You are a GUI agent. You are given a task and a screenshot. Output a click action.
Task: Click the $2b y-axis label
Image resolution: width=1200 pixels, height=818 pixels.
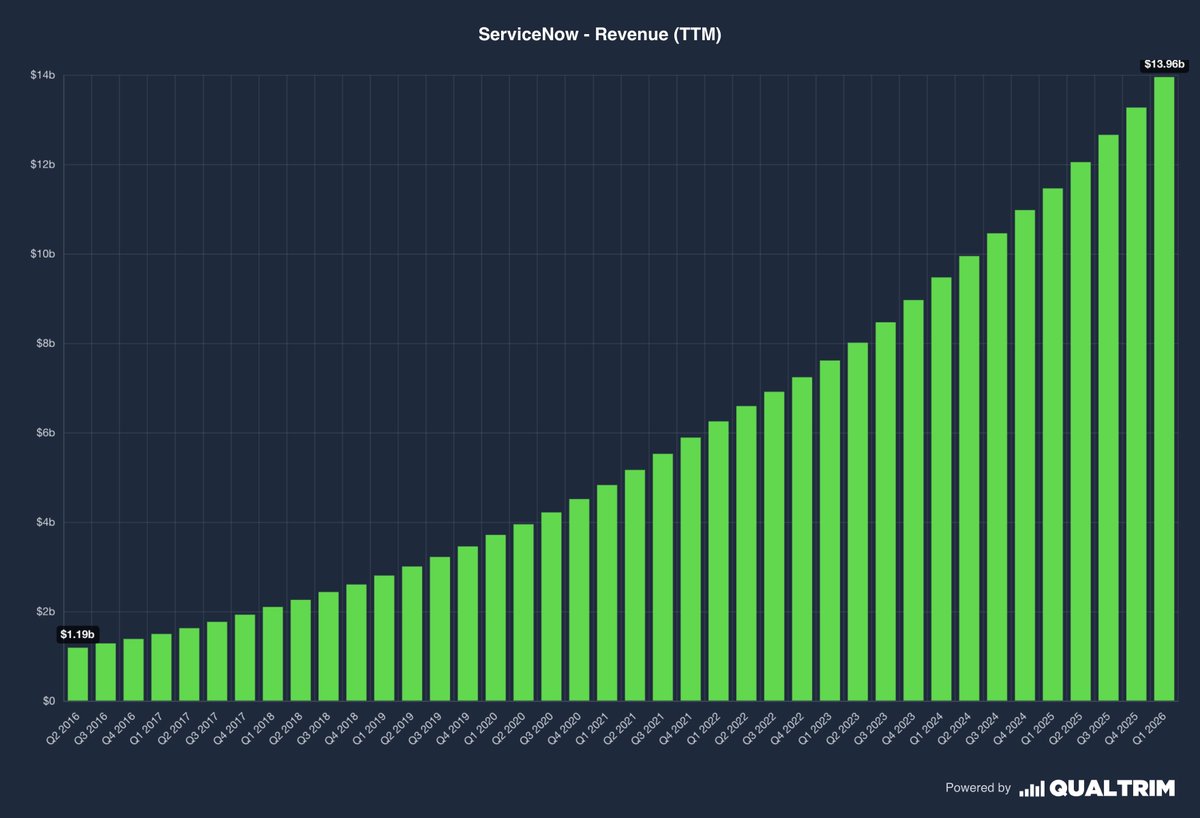point(46,612)
